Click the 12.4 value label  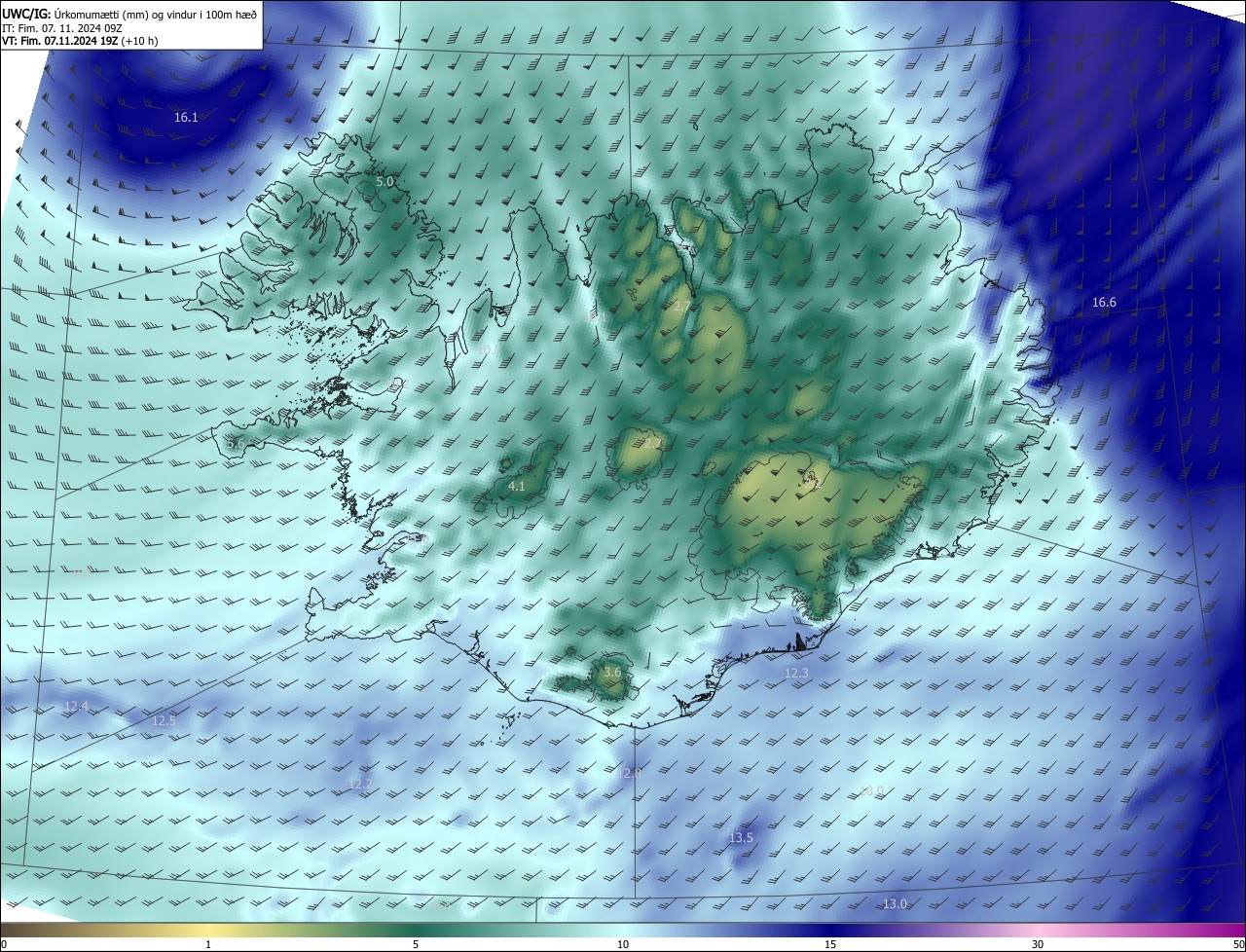pyautogui.click(x=76, y=706)
